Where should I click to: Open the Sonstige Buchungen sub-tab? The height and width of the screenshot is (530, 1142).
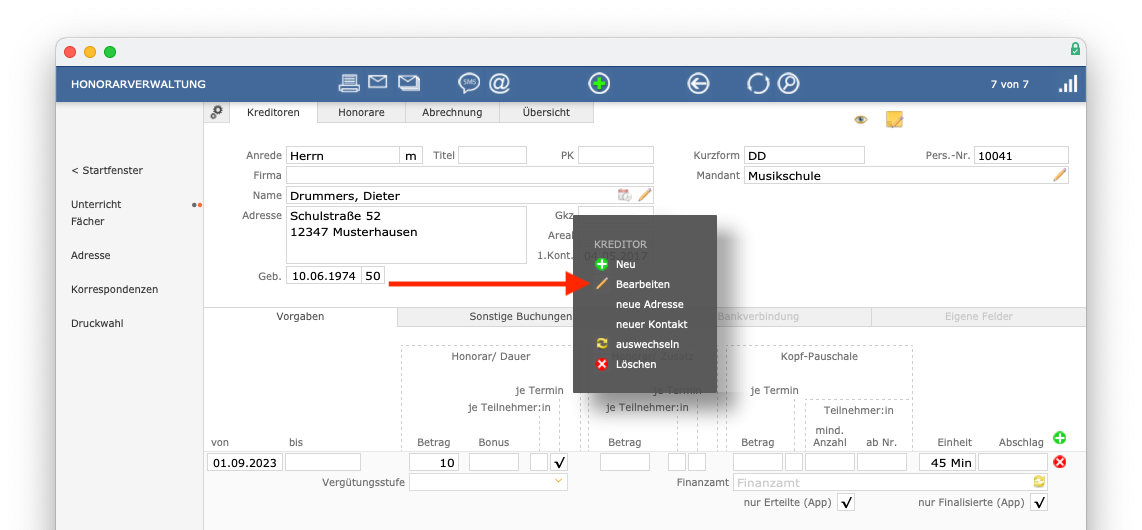point(521,317)
